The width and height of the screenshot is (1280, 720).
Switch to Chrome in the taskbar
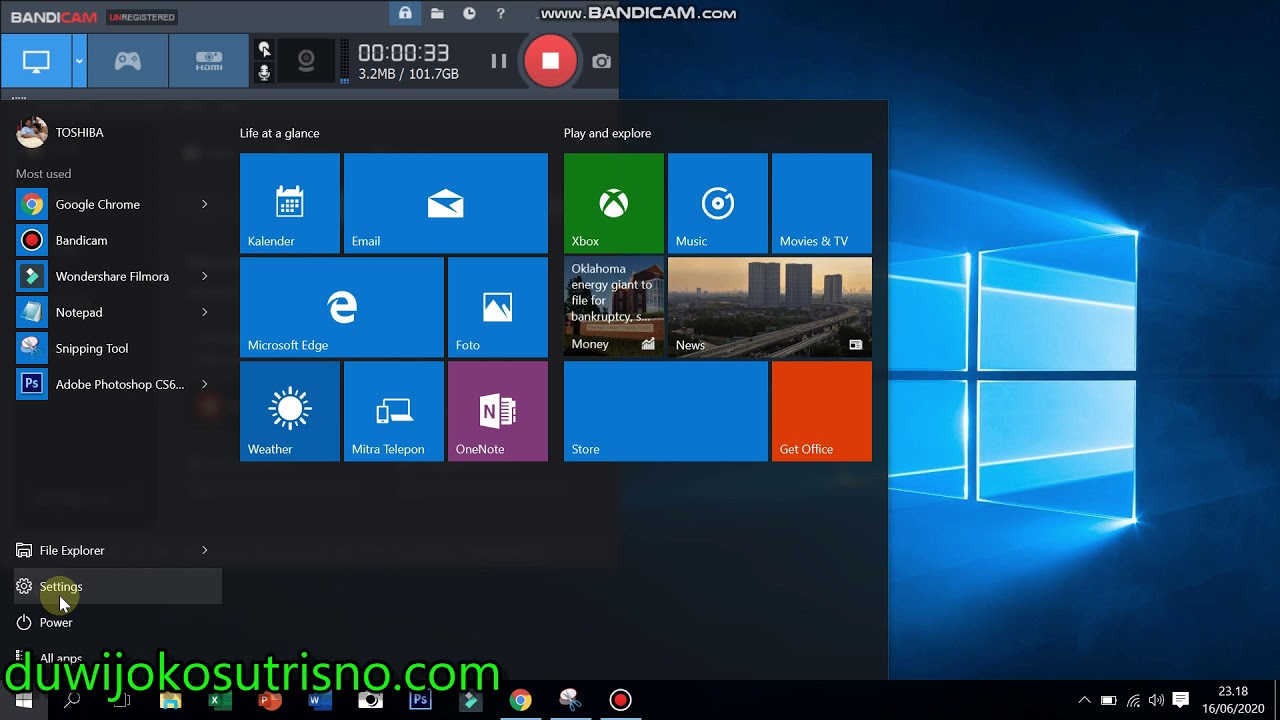520,701
